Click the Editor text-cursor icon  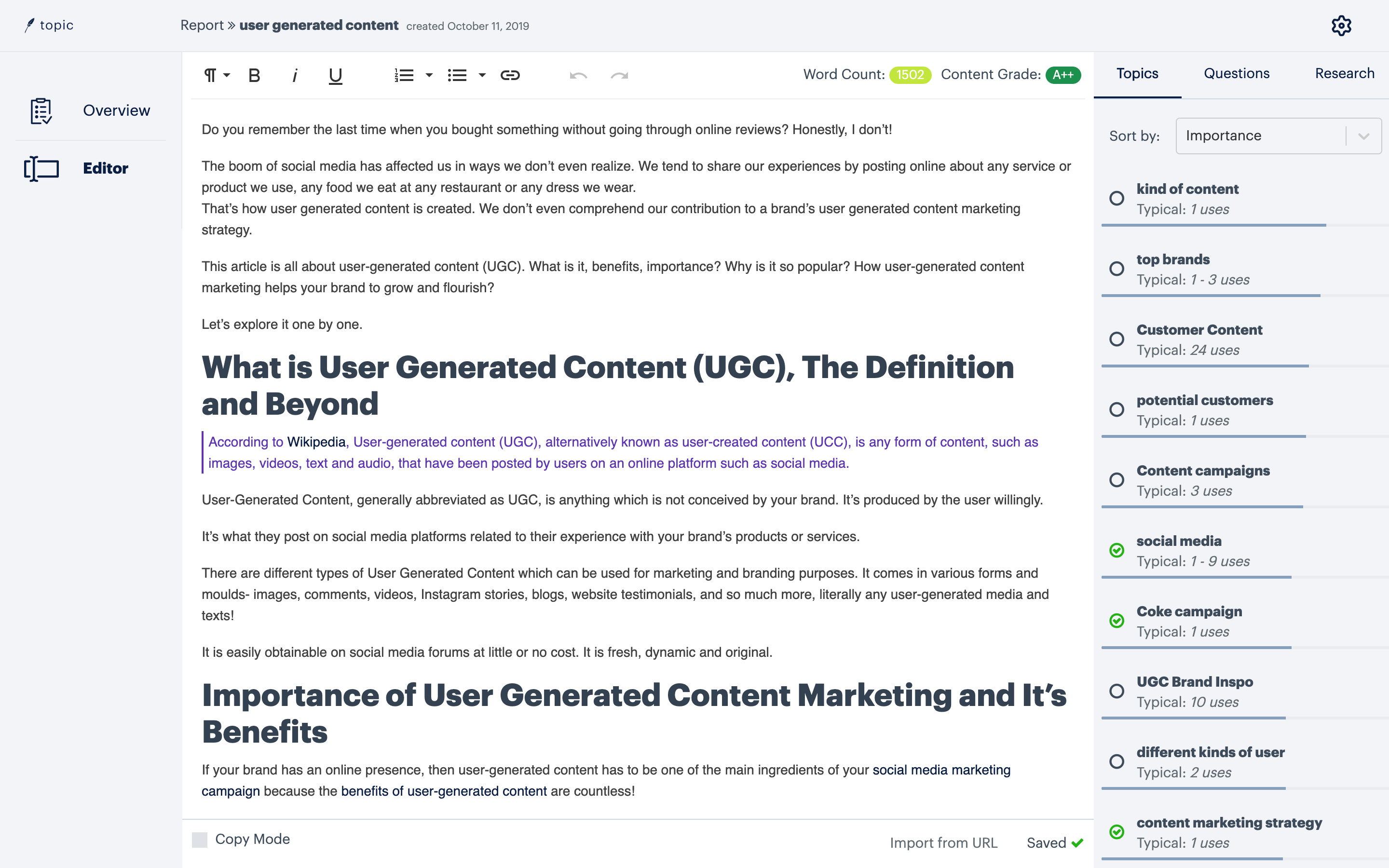[x=41, y=168]
